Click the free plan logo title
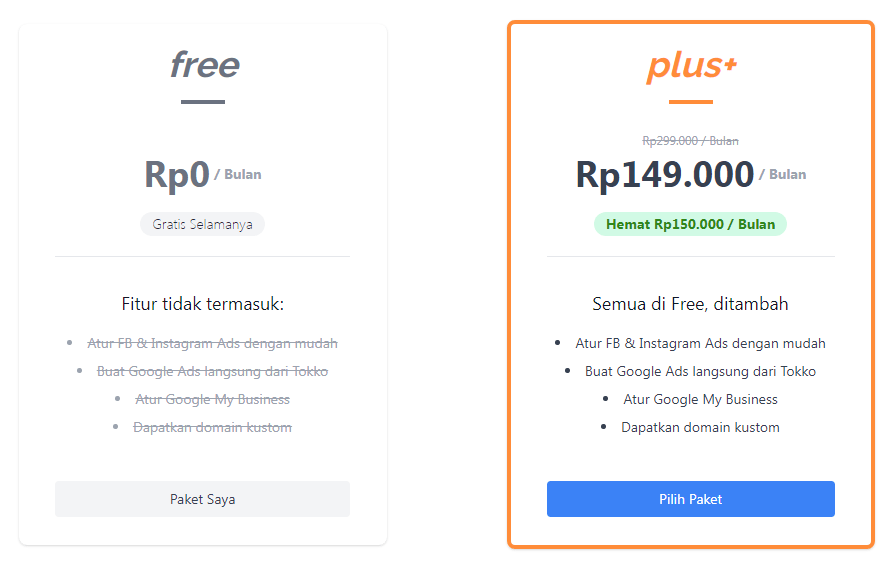893x573 pixels. point(204,66)
